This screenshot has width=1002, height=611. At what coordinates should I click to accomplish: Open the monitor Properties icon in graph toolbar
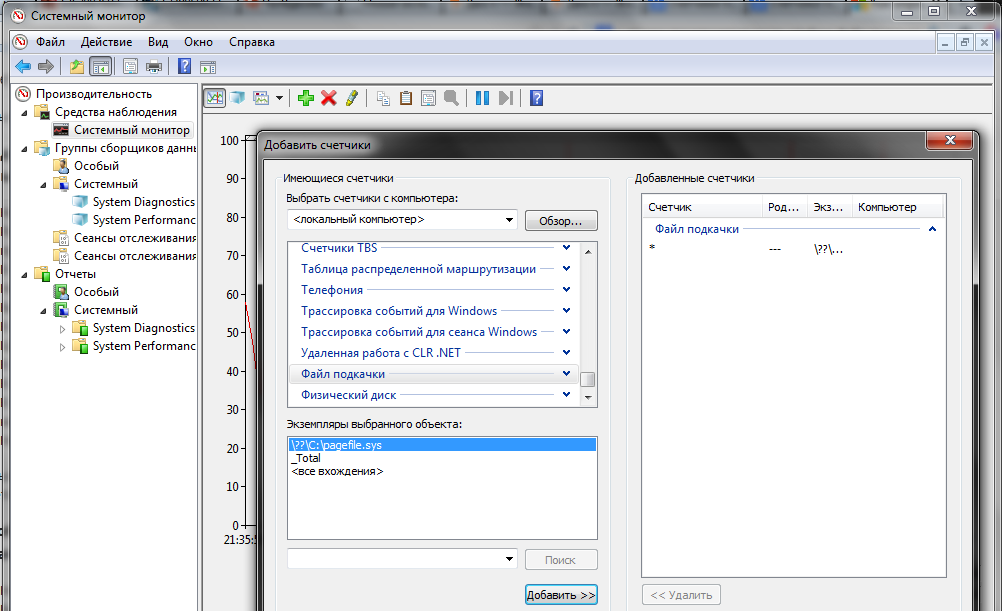(x=428, y=98)
